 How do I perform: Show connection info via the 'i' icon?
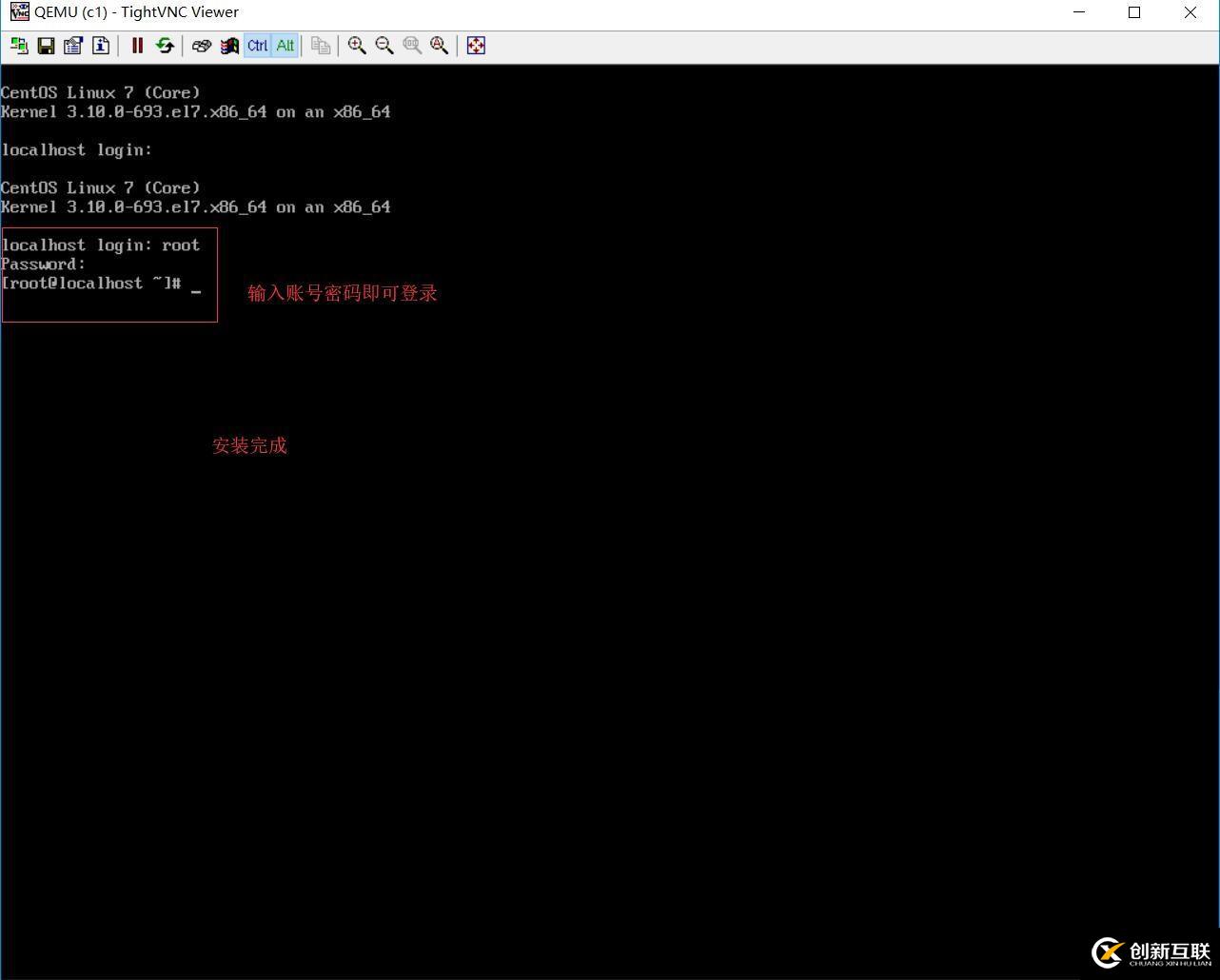coord(101,46)
